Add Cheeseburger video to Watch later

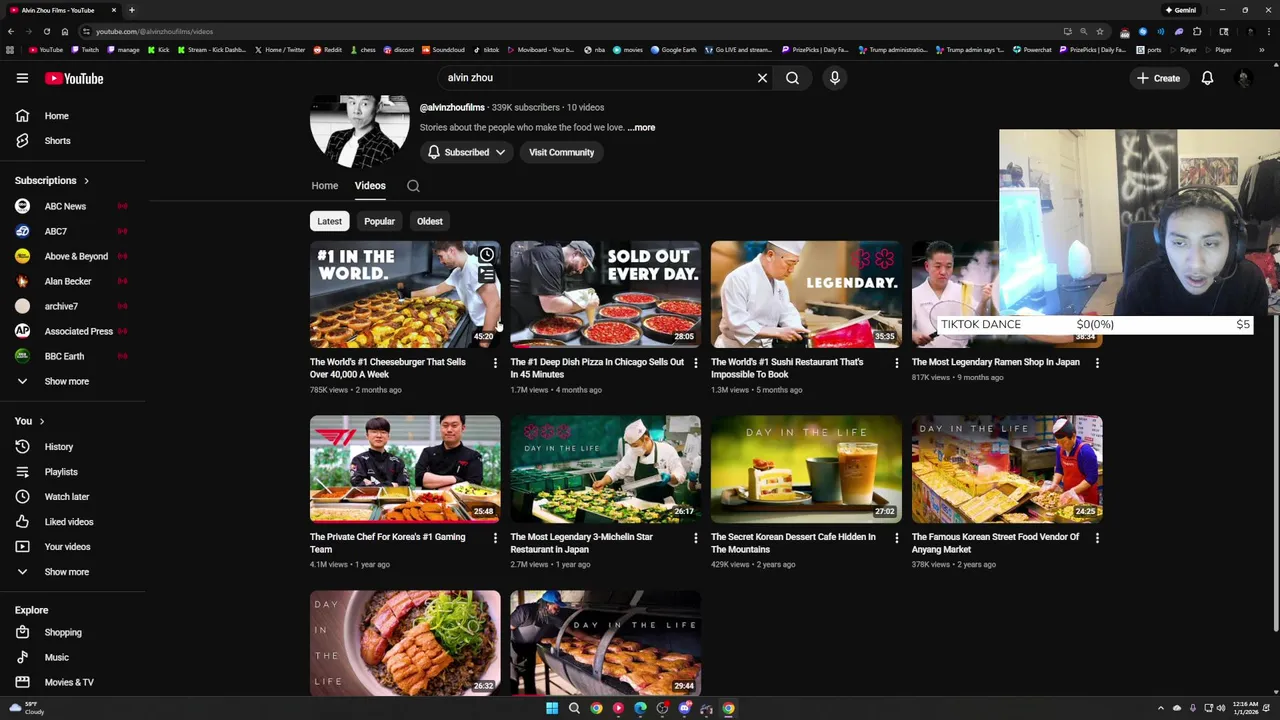pyautogui.click(x=486, y=255)
